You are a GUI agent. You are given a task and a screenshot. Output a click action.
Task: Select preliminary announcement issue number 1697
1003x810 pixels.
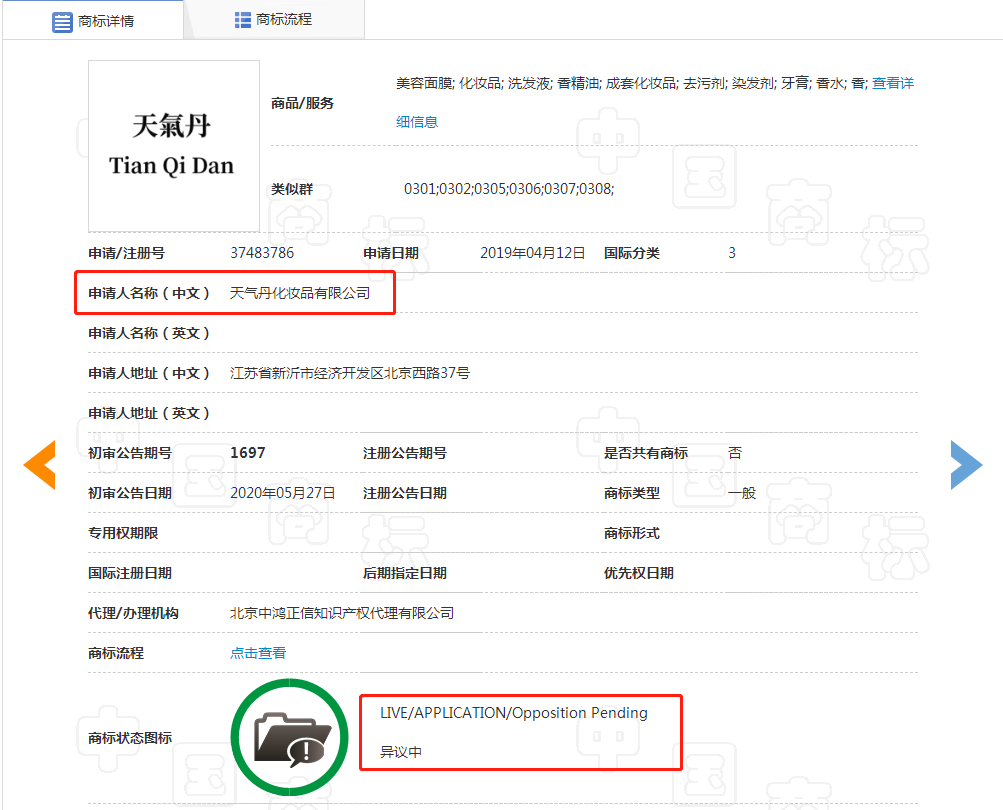[248, 453]
